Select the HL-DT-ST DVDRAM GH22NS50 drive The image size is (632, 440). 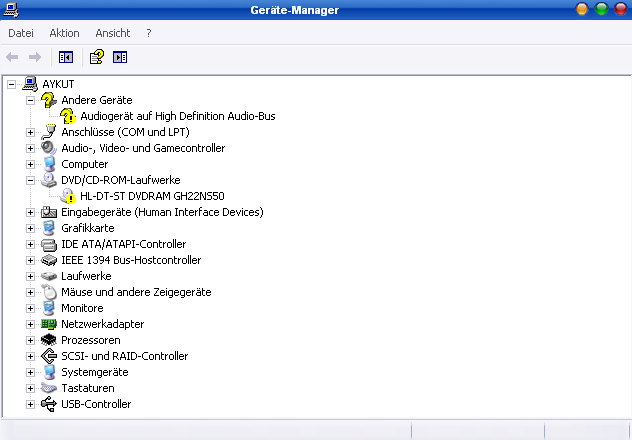coord(152,196)
